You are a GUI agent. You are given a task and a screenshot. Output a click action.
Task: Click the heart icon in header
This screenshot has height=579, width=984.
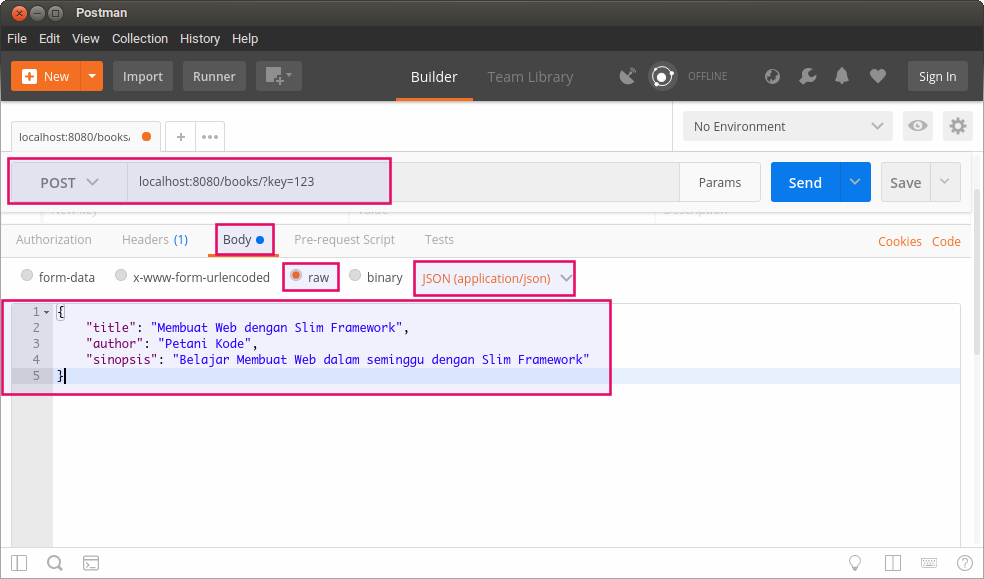pyautogui.click(x=877, y=76)
